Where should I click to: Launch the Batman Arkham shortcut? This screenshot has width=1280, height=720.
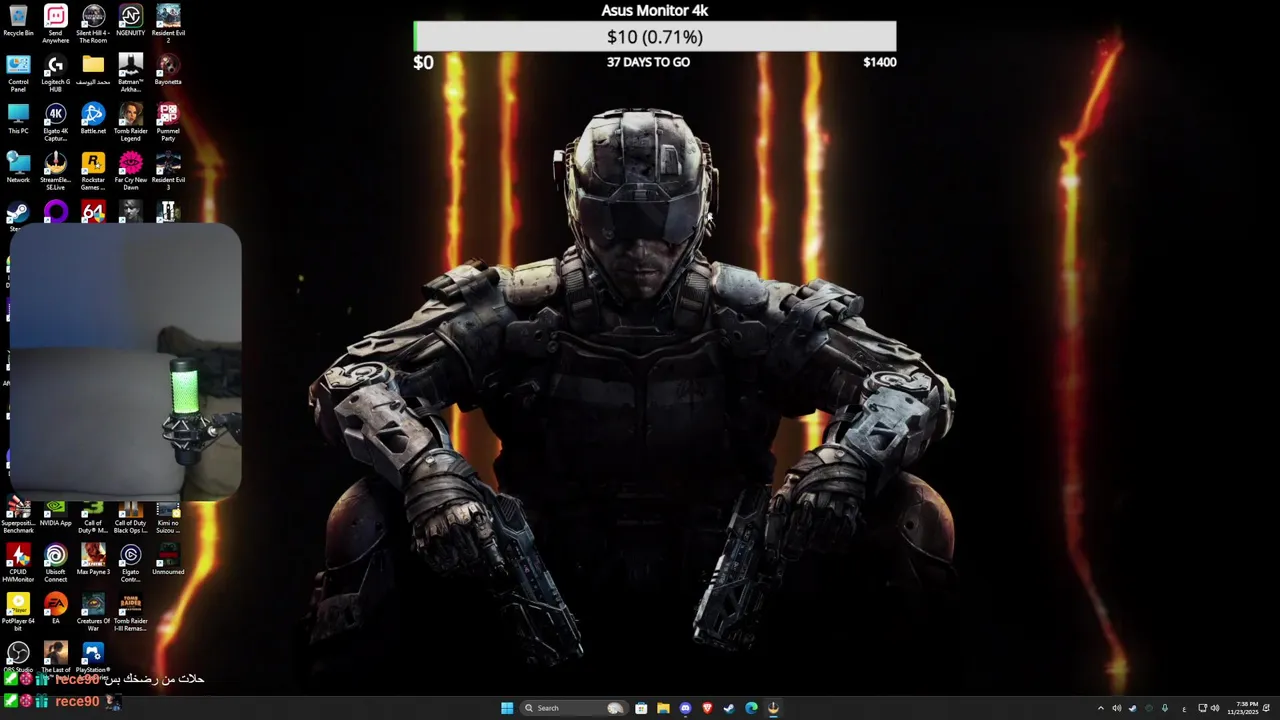pos(130,73)
